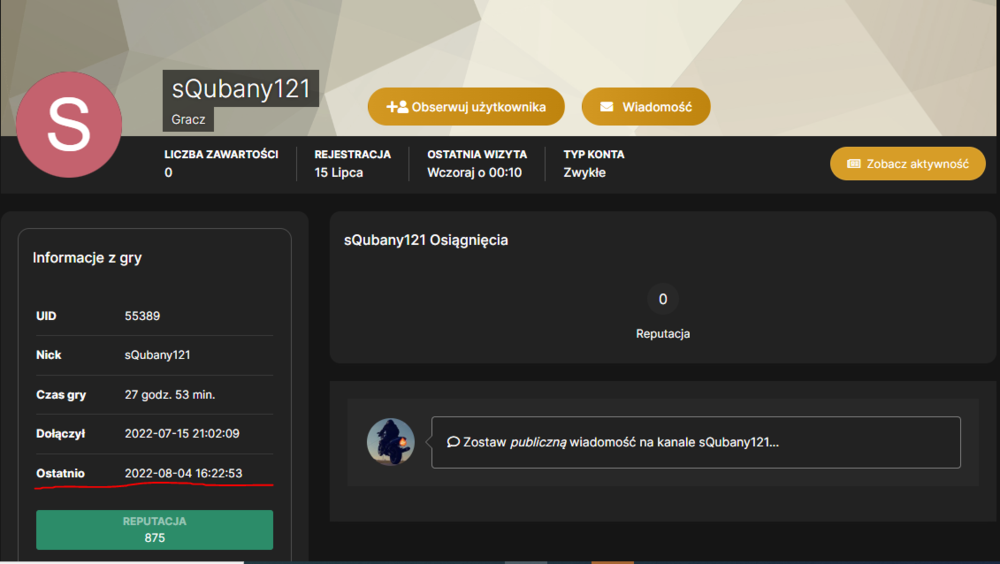Click the newspaper icon on Zobacz aktywność
1000x564 pixels.
click(853, 164)
